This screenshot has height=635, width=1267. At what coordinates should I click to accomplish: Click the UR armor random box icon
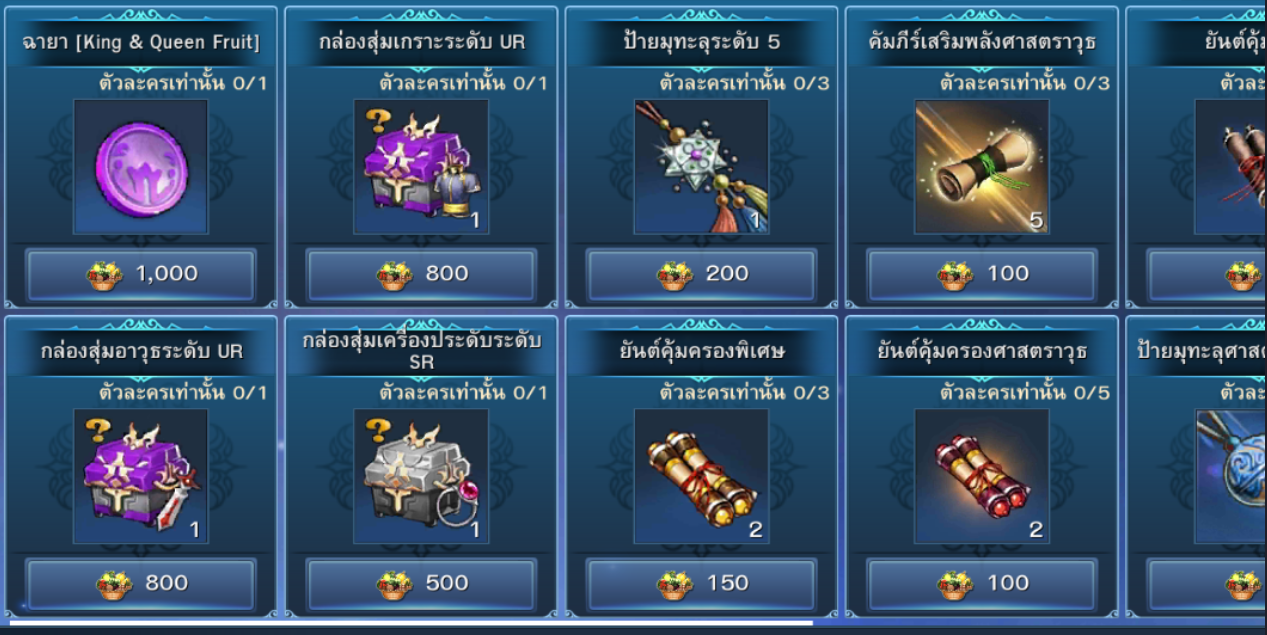coord(421,166)
